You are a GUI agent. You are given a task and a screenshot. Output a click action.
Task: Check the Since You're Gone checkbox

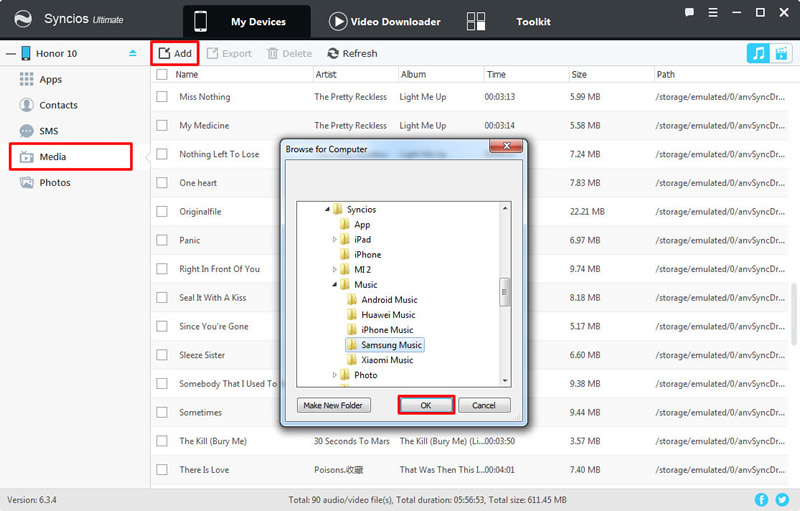pos(162,326)
